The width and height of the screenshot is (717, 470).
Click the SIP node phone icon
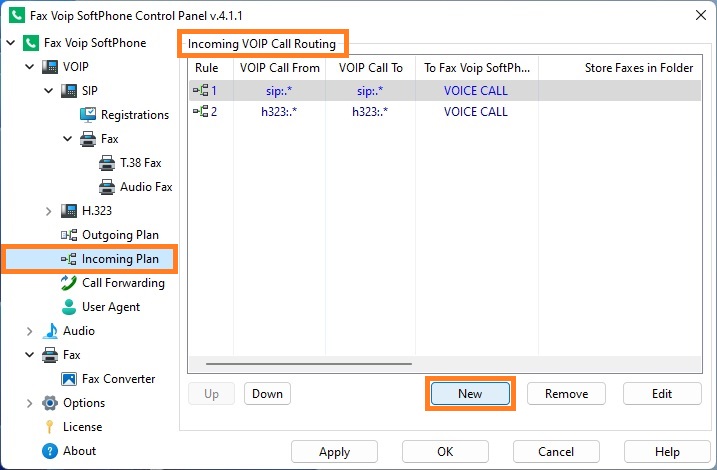tap(69, 91)
